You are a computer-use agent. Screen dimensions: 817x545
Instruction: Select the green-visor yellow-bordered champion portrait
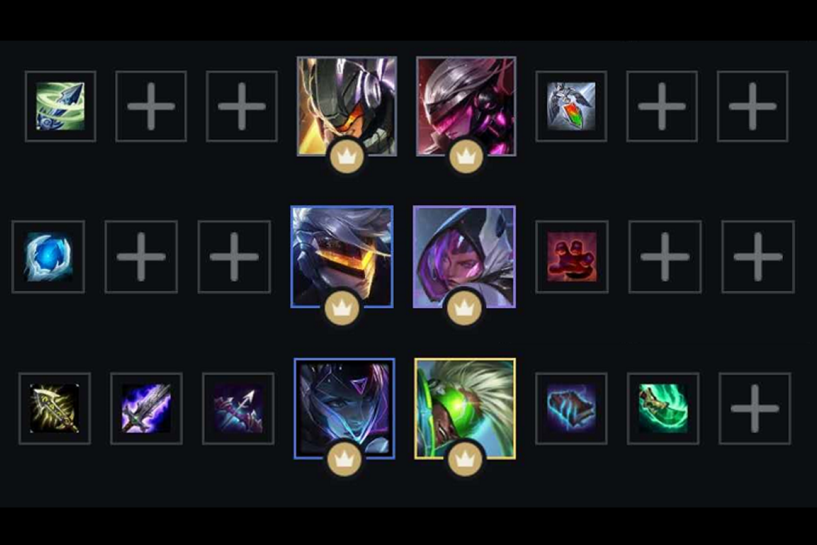point(465,408)
